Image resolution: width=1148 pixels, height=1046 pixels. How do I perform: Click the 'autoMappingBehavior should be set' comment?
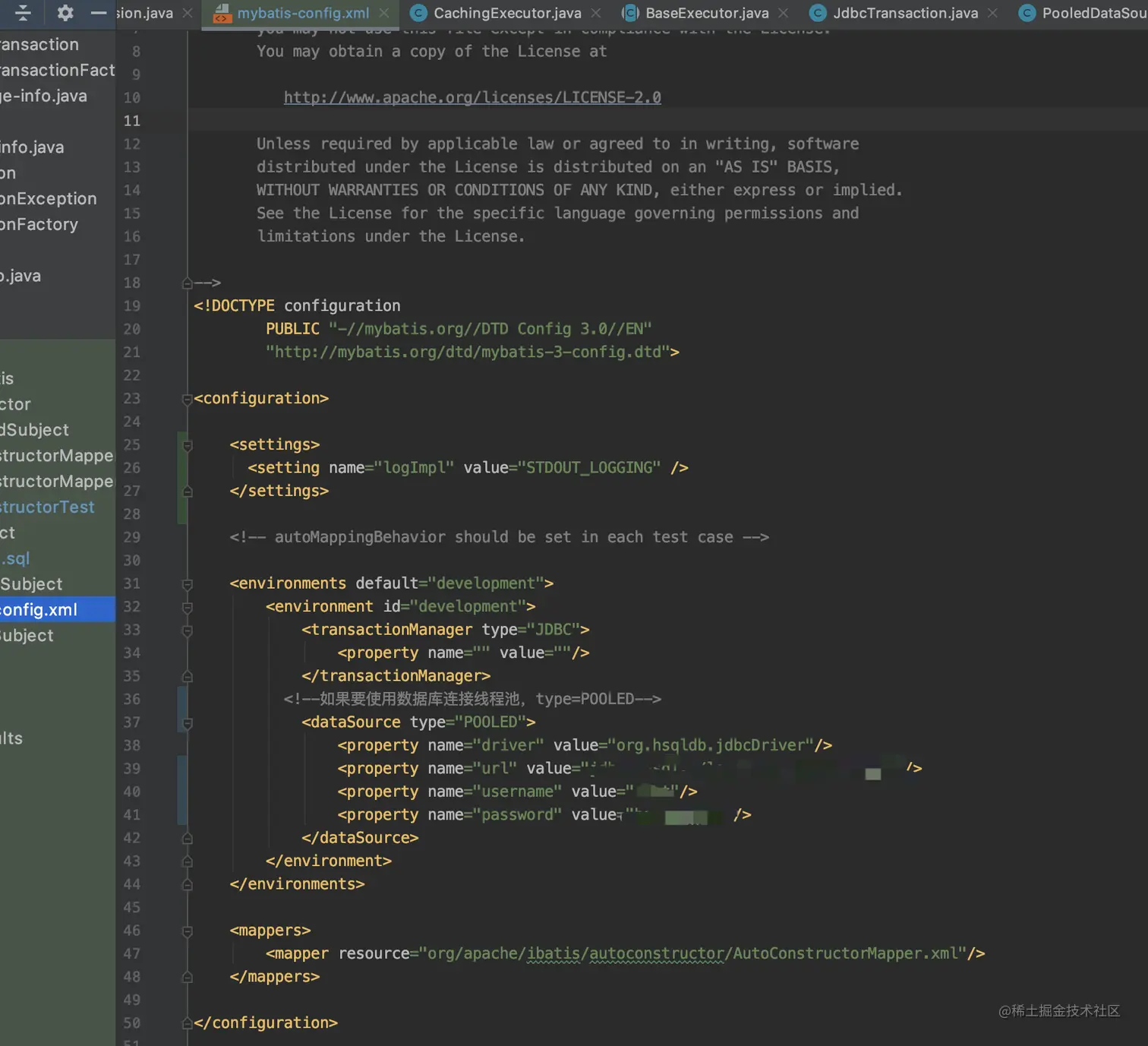[500, 538]
